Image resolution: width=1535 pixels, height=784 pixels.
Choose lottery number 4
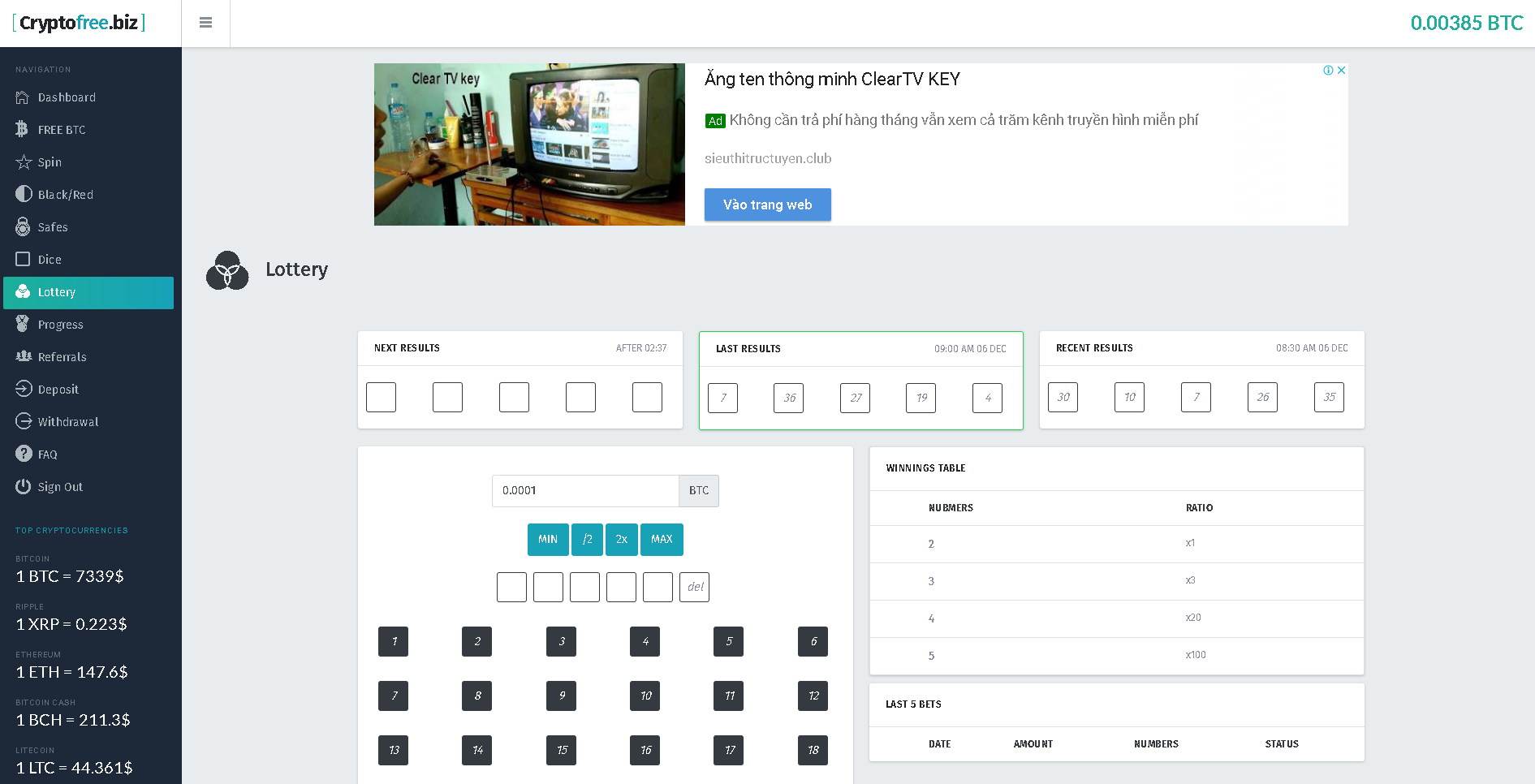coord(645,641)
